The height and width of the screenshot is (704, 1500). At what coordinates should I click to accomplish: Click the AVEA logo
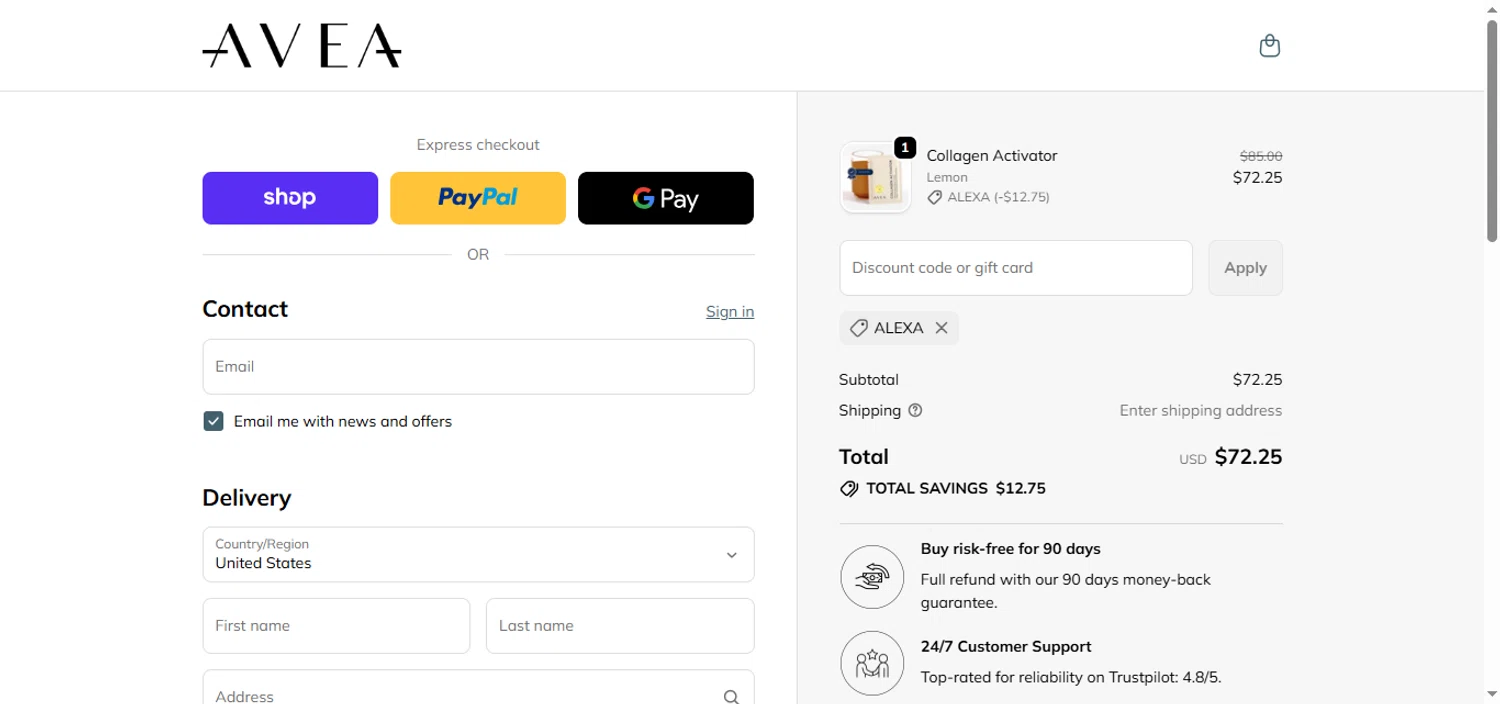(302, 46)
